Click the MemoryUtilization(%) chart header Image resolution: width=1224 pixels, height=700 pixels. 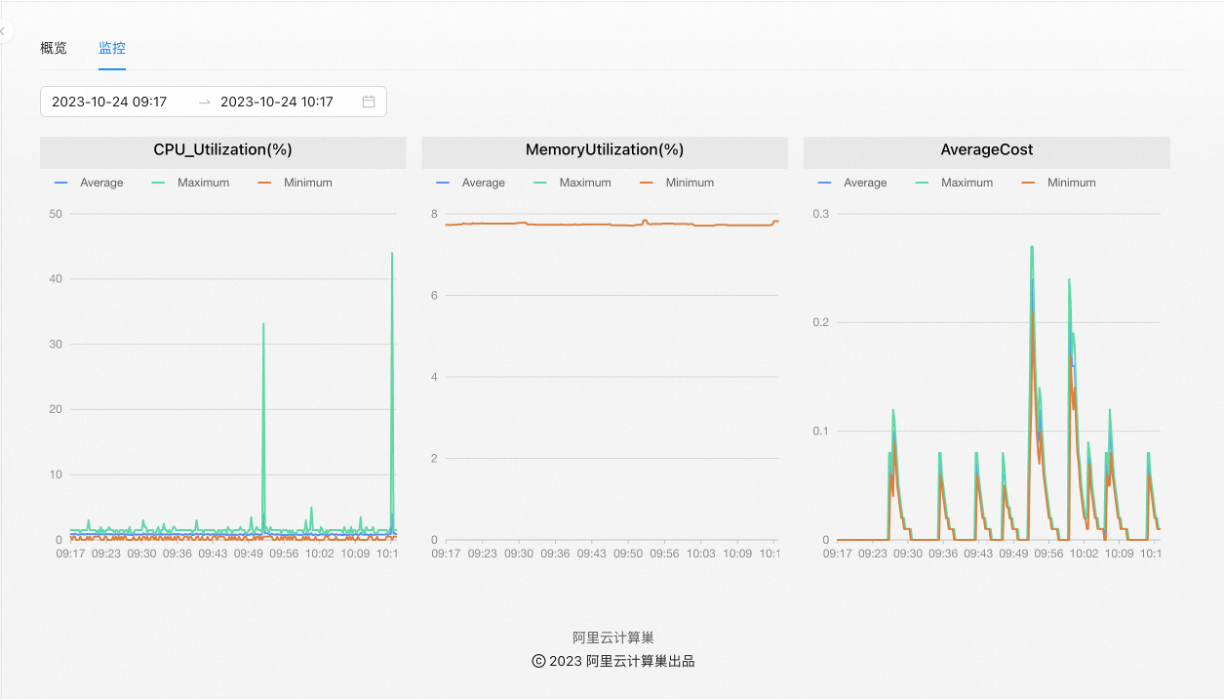[605, 150]
